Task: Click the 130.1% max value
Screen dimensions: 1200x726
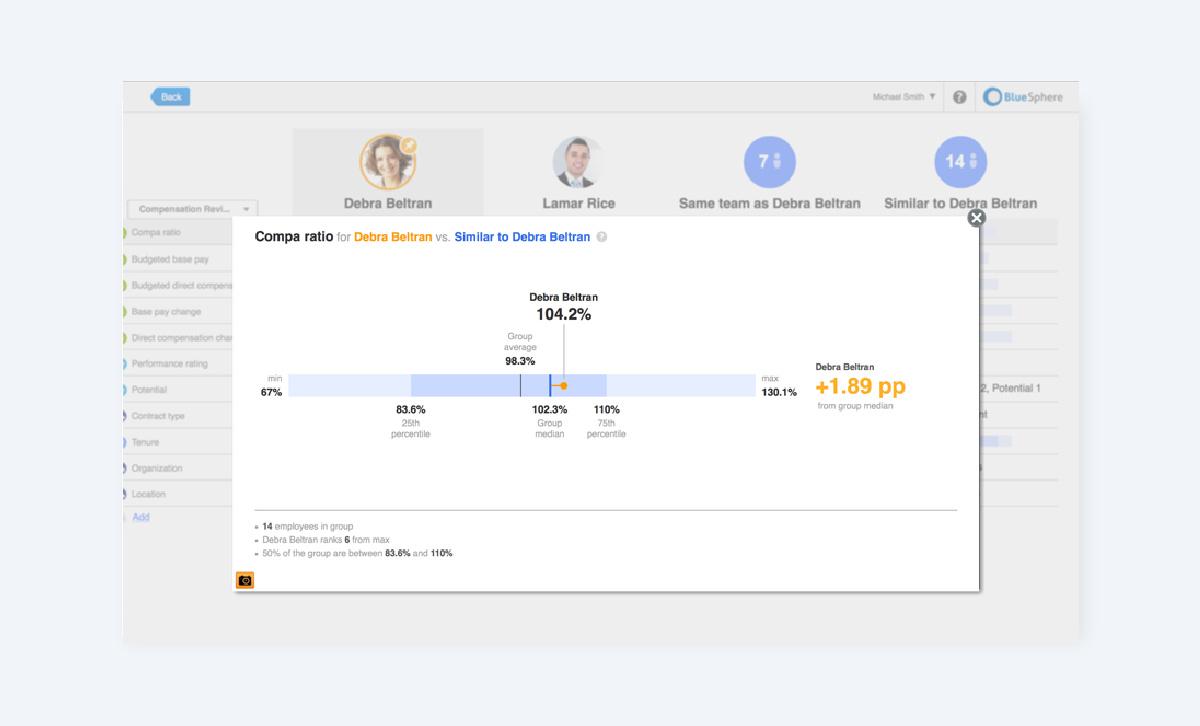Action: tap(779, 392)
